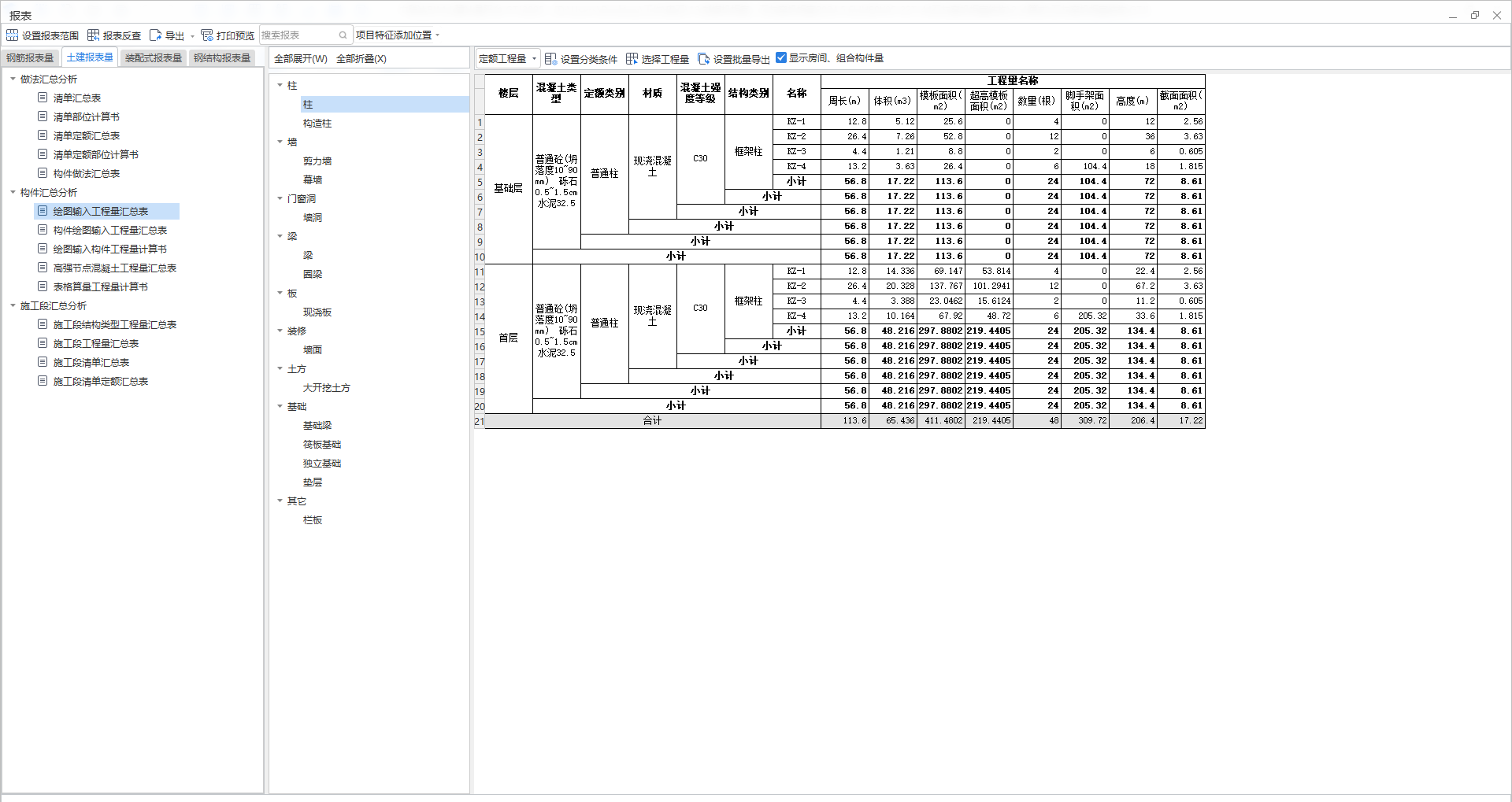Select 栏板 in component tree
Screen dimensions: 1512x802
click(313, 520)
